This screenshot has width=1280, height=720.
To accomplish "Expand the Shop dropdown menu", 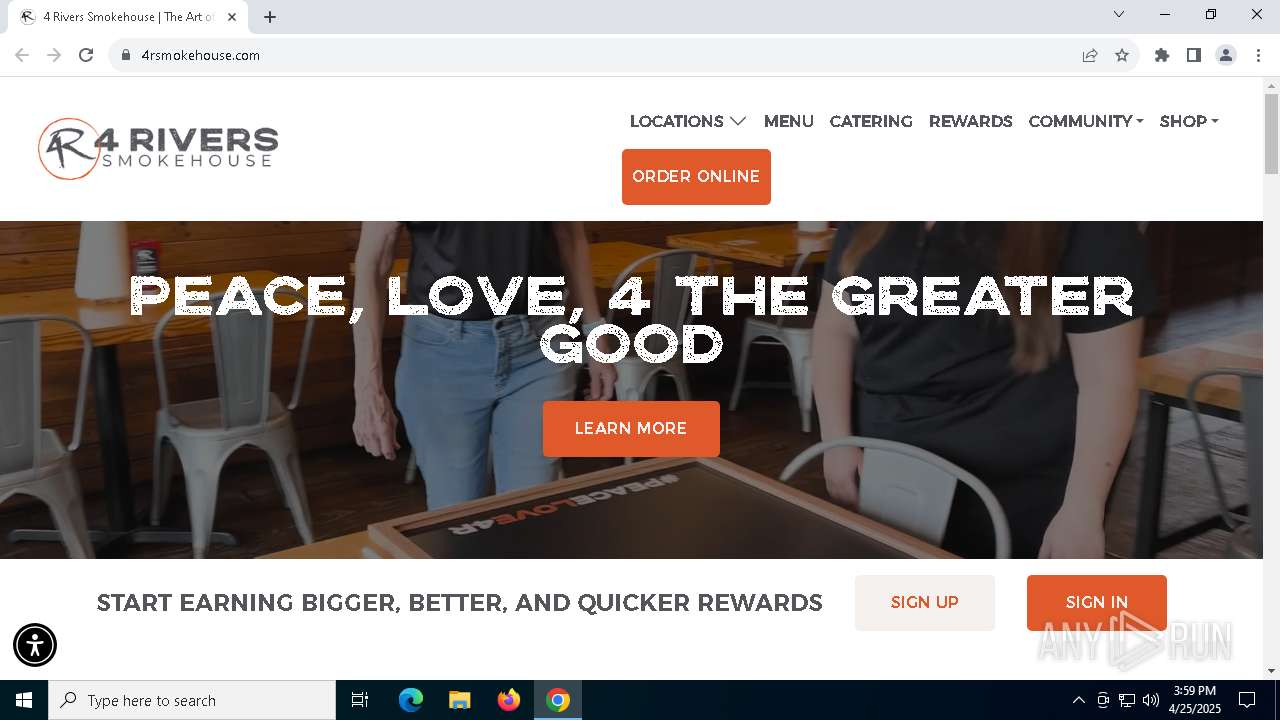I will click(x=1189, y=121).
